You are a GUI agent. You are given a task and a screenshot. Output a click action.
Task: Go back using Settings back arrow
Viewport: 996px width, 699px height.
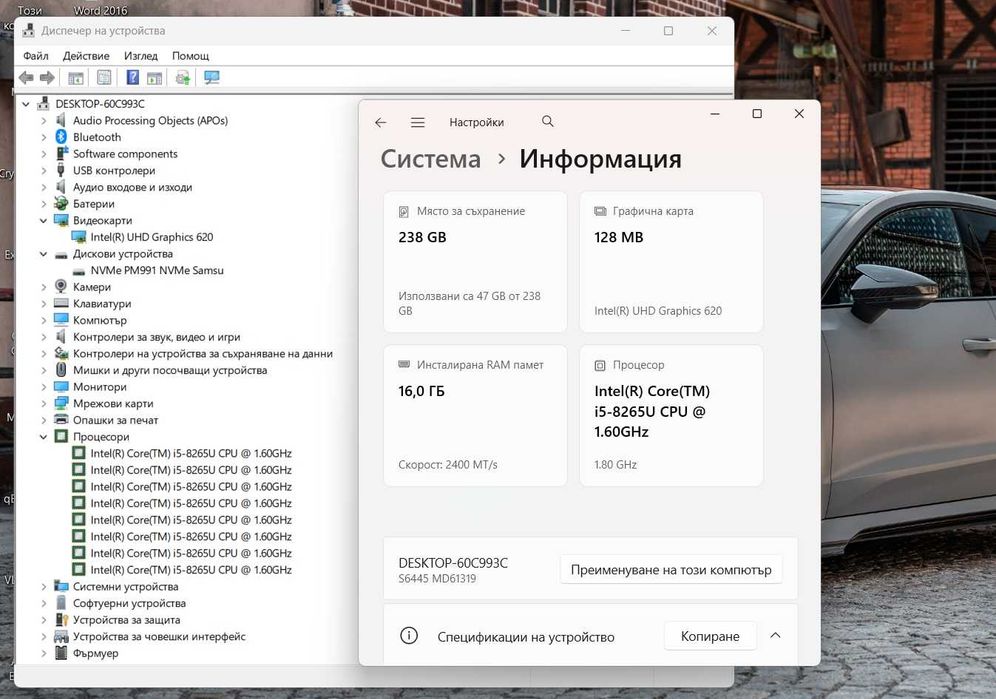[380, 122]
